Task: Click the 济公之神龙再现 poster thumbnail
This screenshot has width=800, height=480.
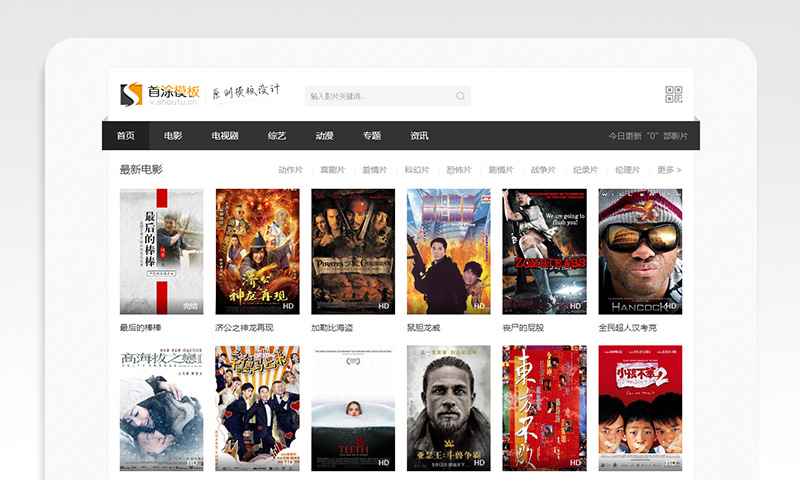Action: (x=257, y=251)
